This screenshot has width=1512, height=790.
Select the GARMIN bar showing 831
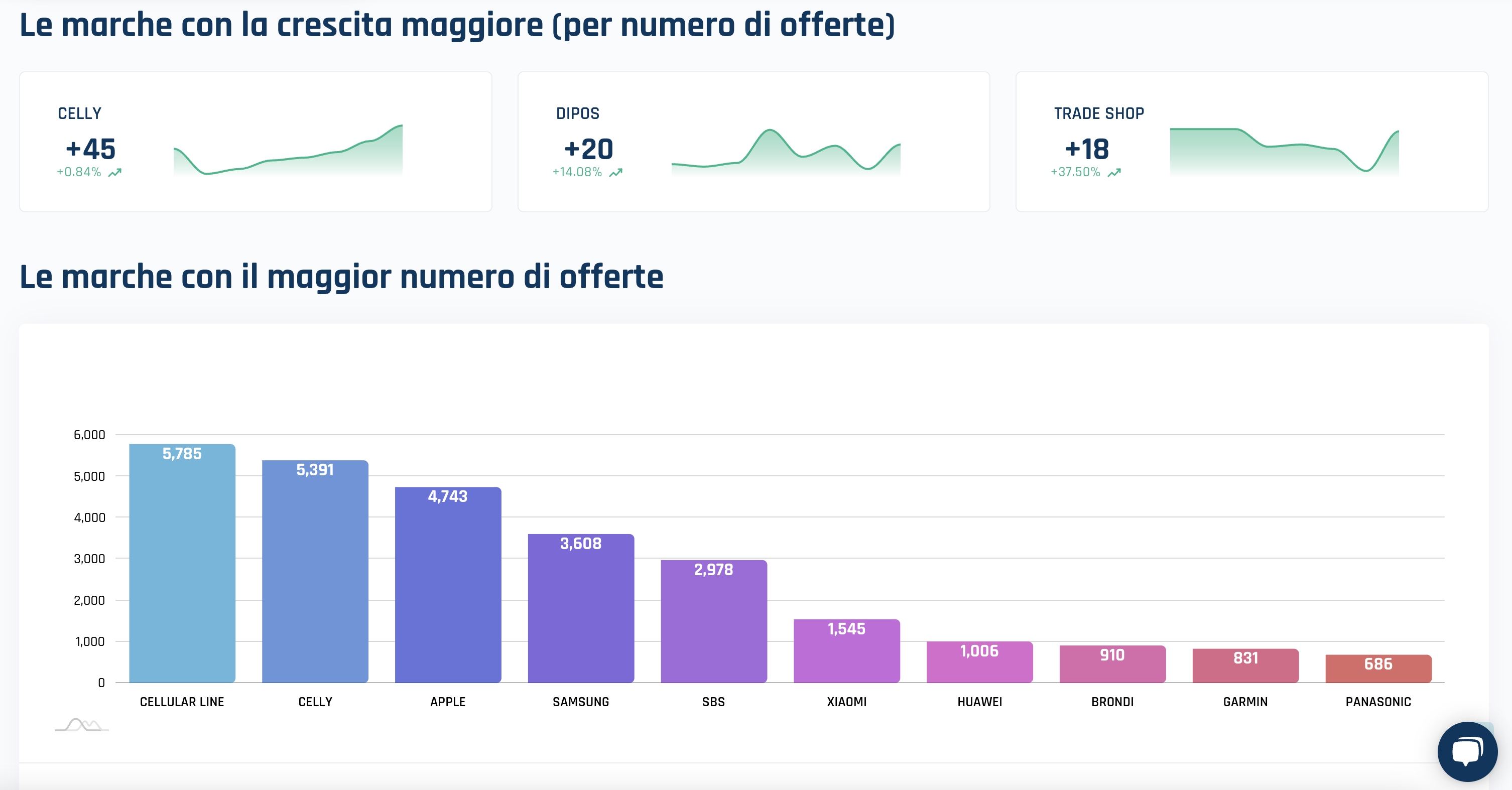coord(1245,666)
